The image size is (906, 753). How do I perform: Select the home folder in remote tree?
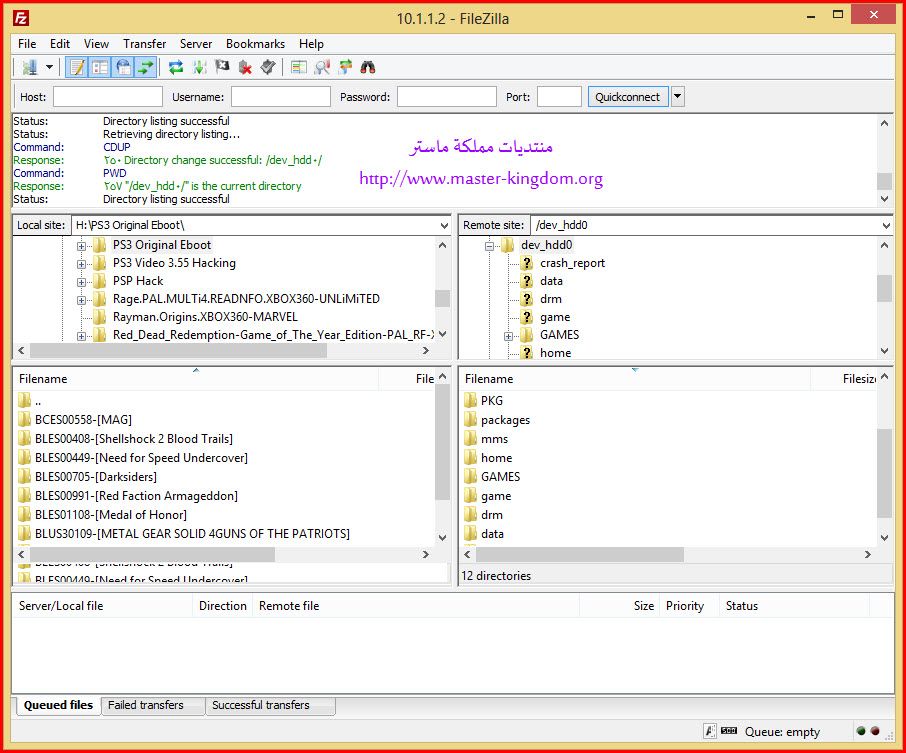(x=555, y=353)
